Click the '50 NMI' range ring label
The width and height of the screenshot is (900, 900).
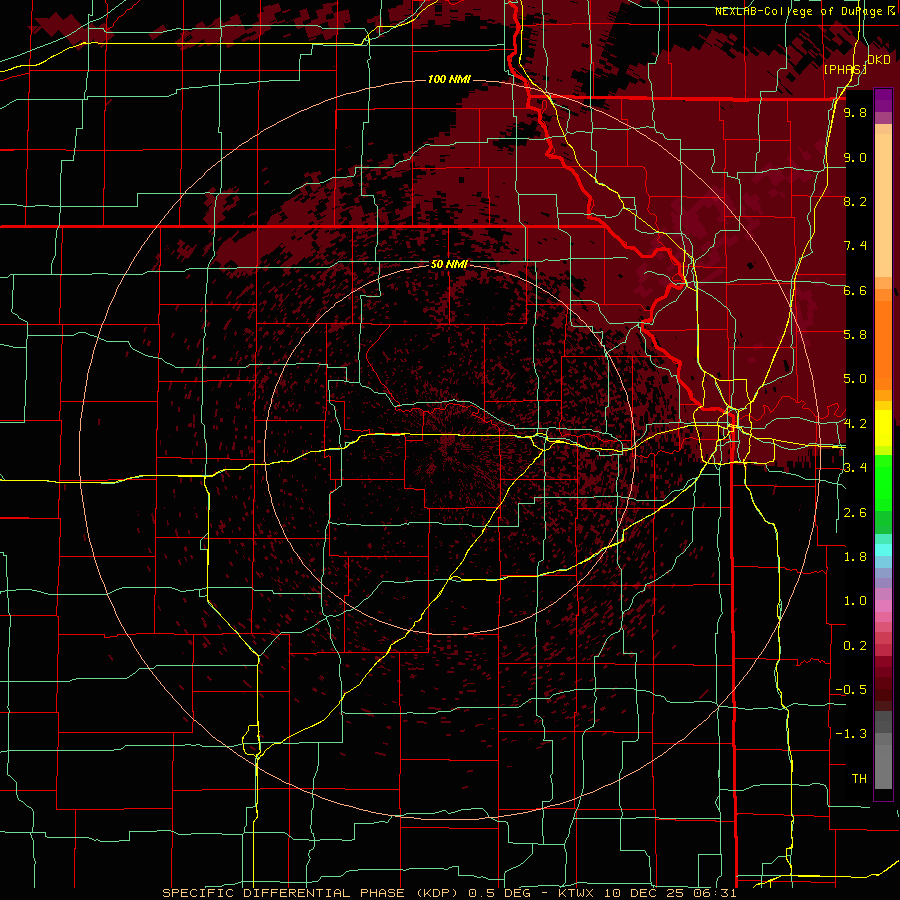tap(449, 265)
